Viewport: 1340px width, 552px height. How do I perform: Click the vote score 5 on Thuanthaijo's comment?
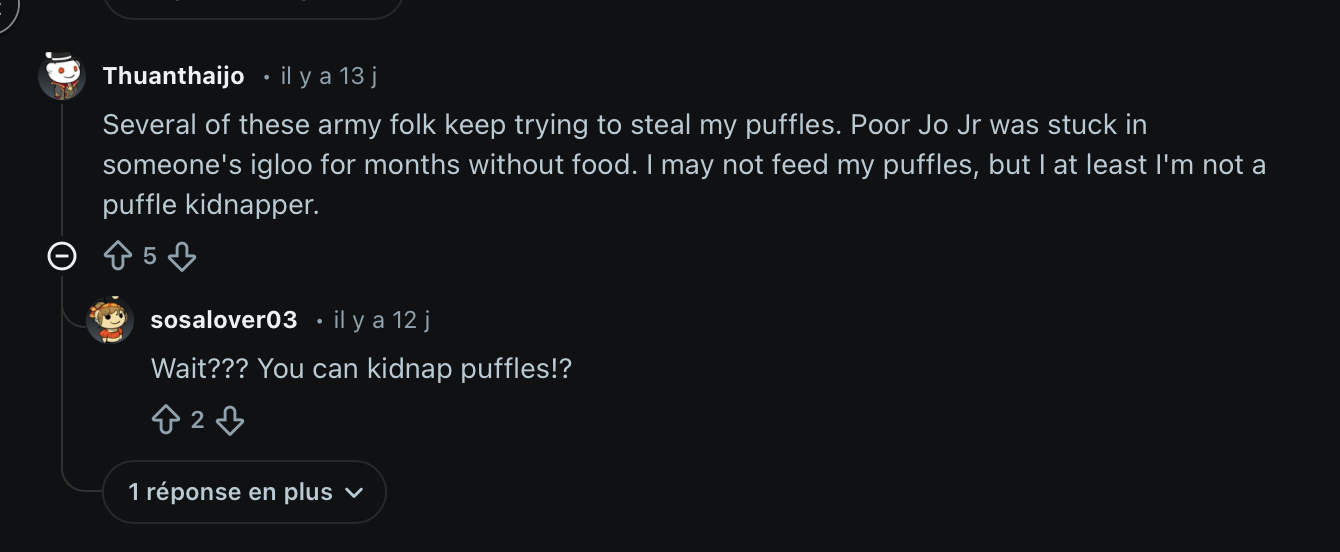click(150, 257)
